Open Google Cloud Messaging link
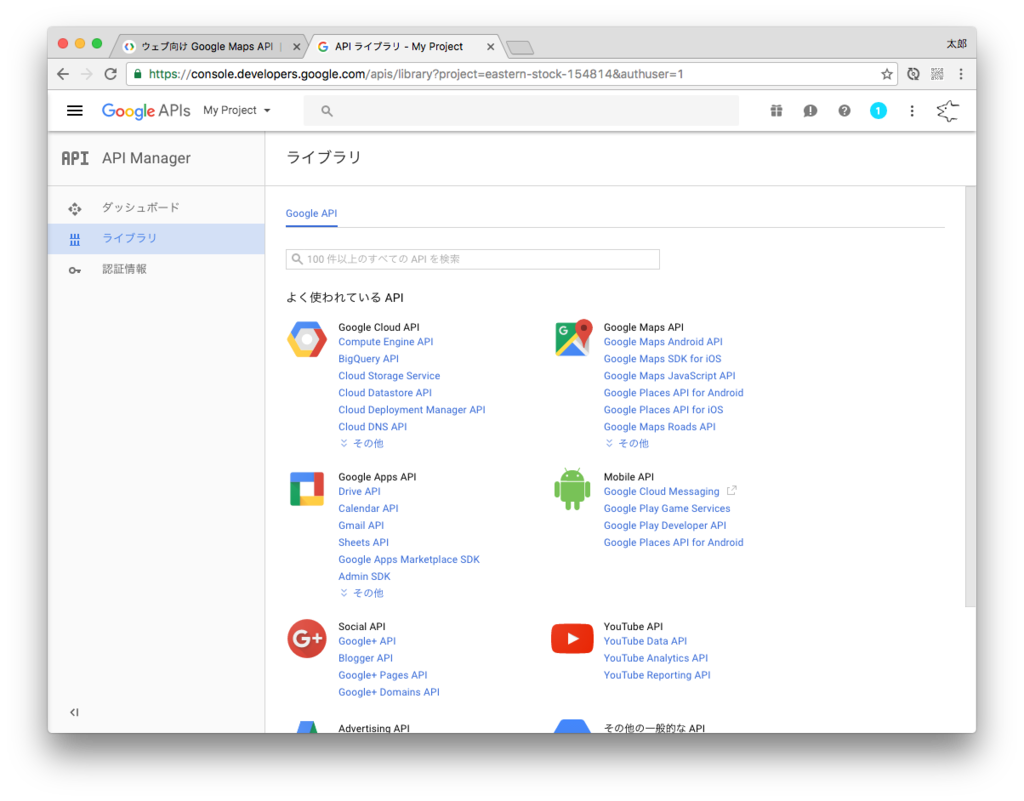Screen dimensions: 1024x801 pos(662,492)
